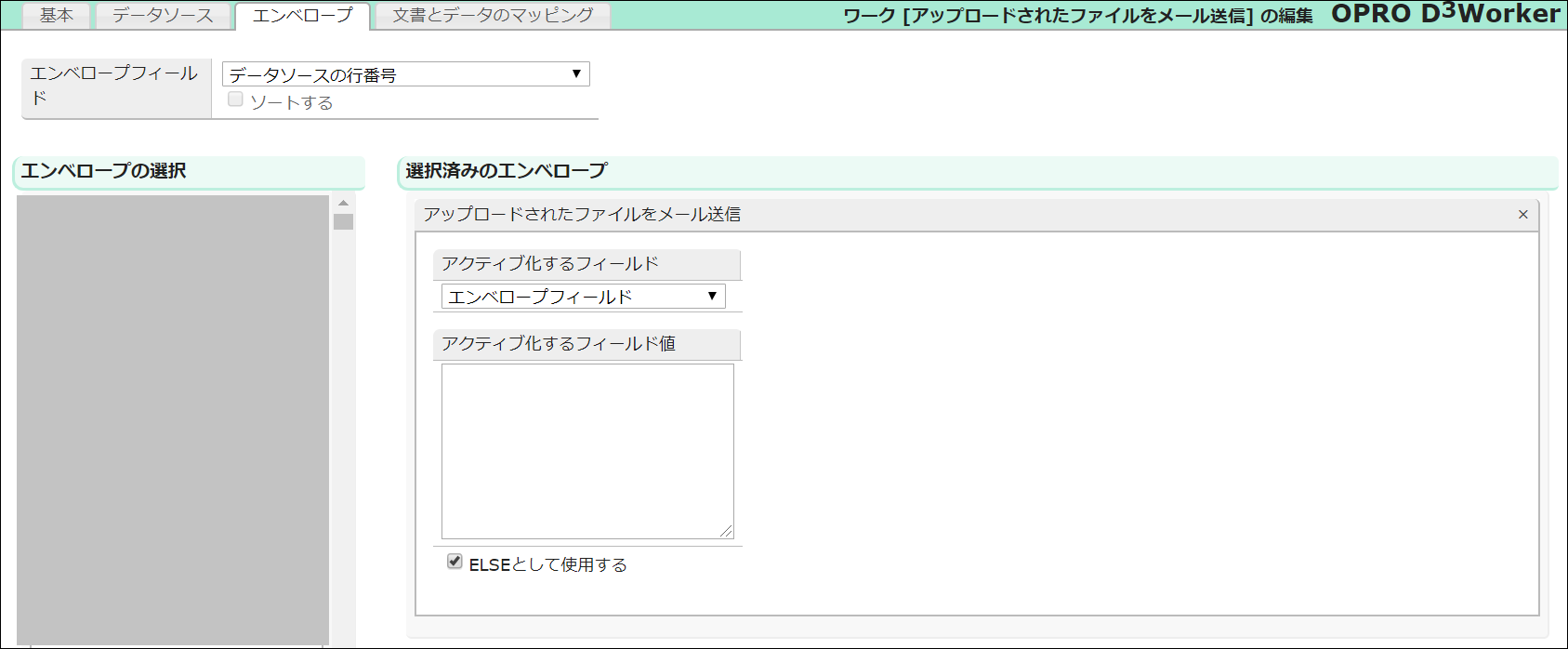The width and height of the screenshot is (1568, 649).
Task: Click the arrow on データソースの行番号 dropdown
Action: pyautogui.click(x=576, y=73)
